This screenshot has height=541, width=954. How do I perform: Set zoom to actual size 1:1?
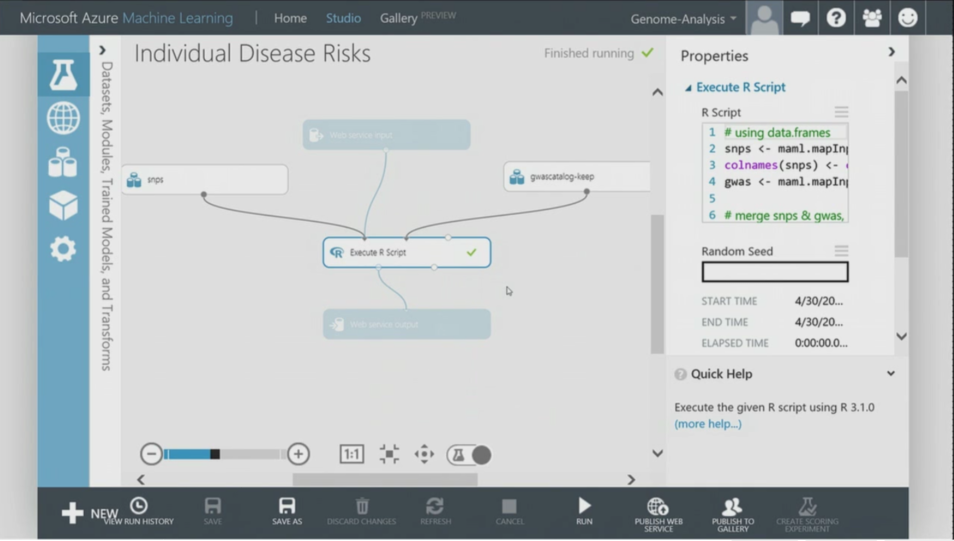coord(352,454)
